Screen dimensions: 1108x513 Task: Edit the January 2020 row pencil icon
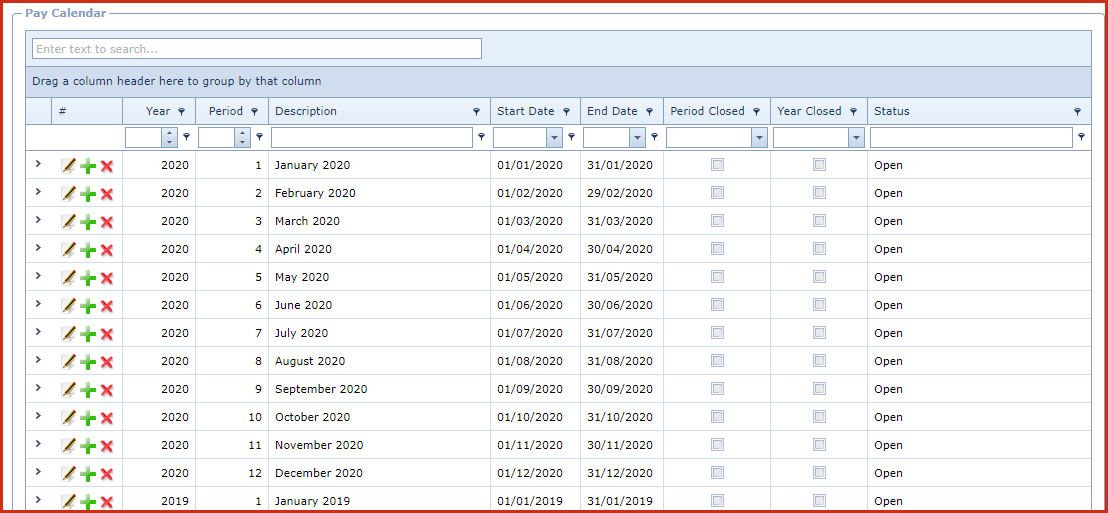68,166
